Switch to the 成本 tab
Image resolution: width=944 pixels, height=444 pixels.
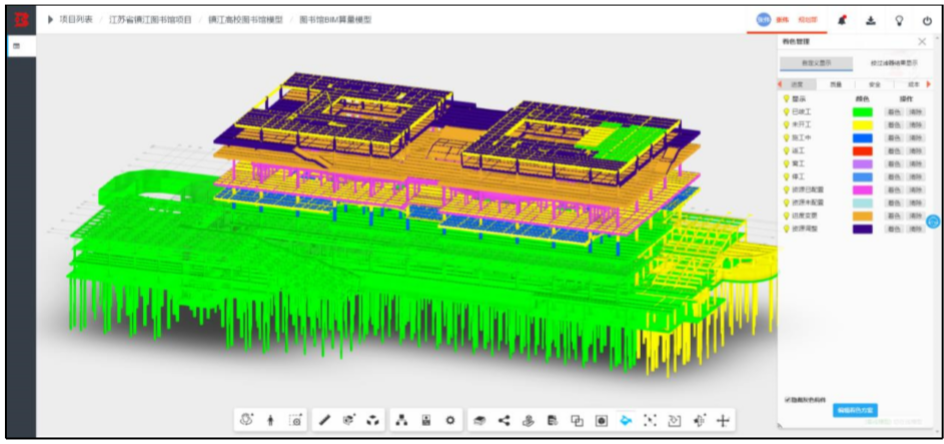911,85
